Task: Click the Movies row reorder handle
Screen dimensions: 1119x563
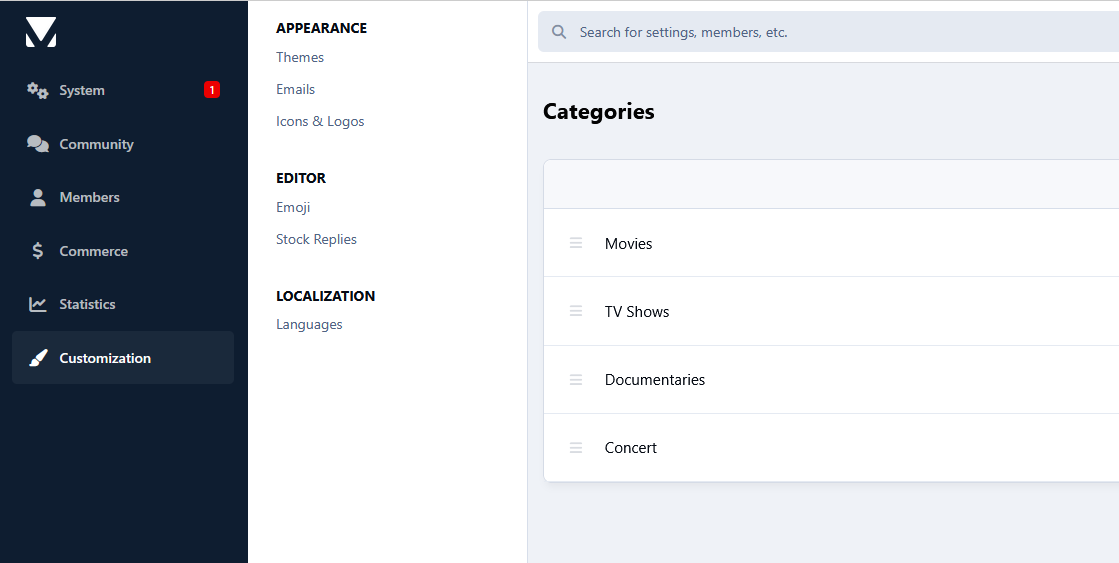Action: [x=576, y=243]
